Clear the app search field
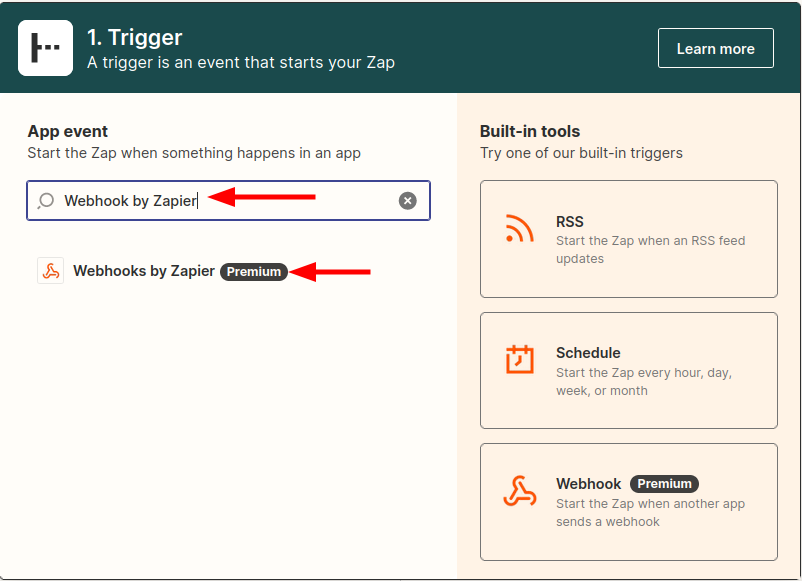The image size is (802, 581). [x=407, y=201]
